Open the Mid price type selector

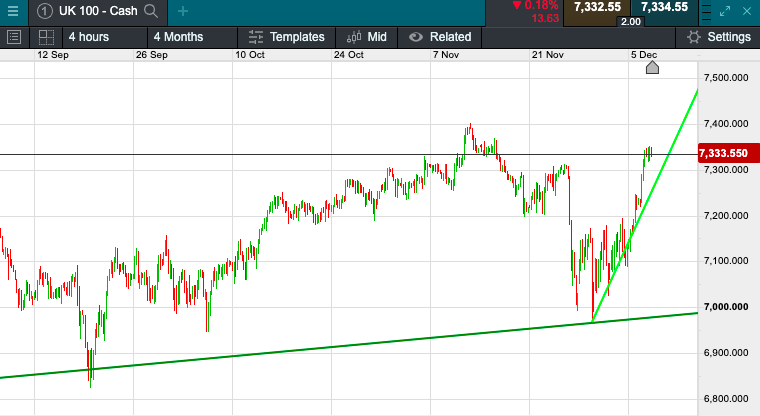point(366,37)
